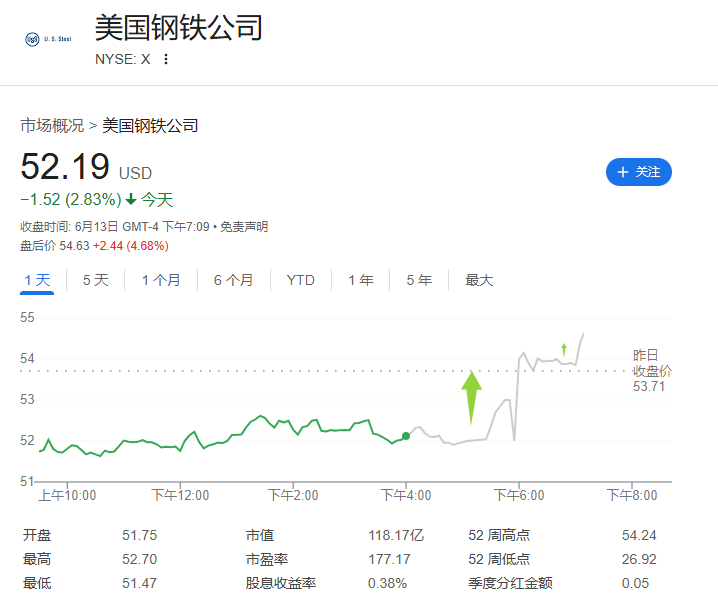Click the 下午8:00 axis label

coord(632,495)
